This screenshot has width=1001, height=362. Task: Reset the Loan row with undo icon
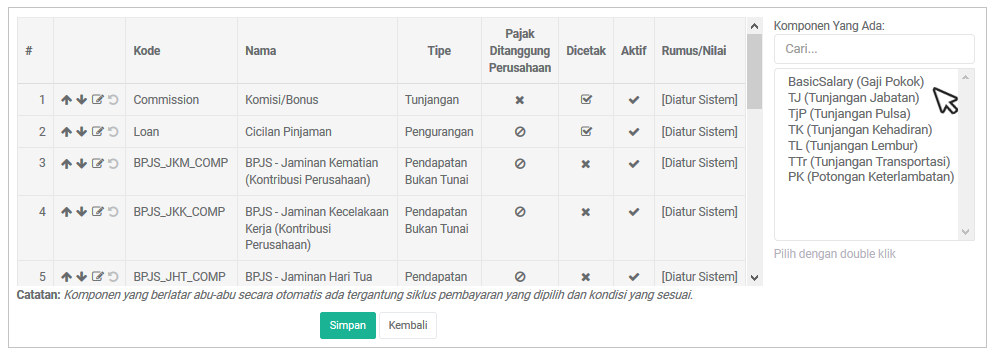coord(113,132)
